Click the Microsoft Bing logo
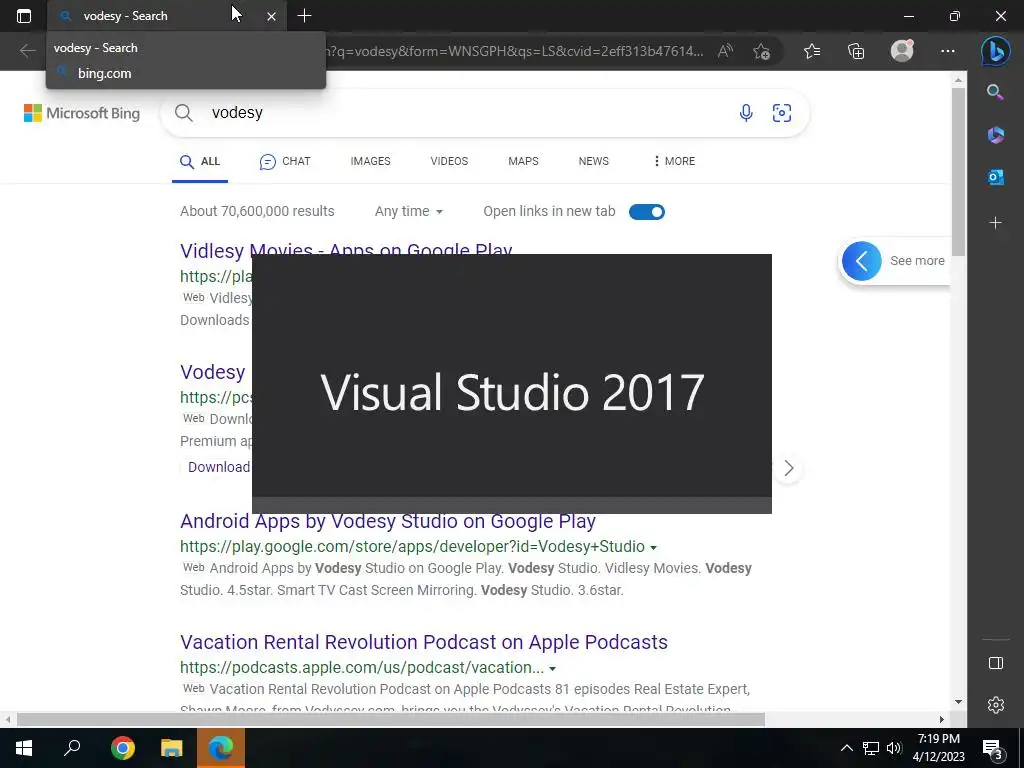 [82, 113]
